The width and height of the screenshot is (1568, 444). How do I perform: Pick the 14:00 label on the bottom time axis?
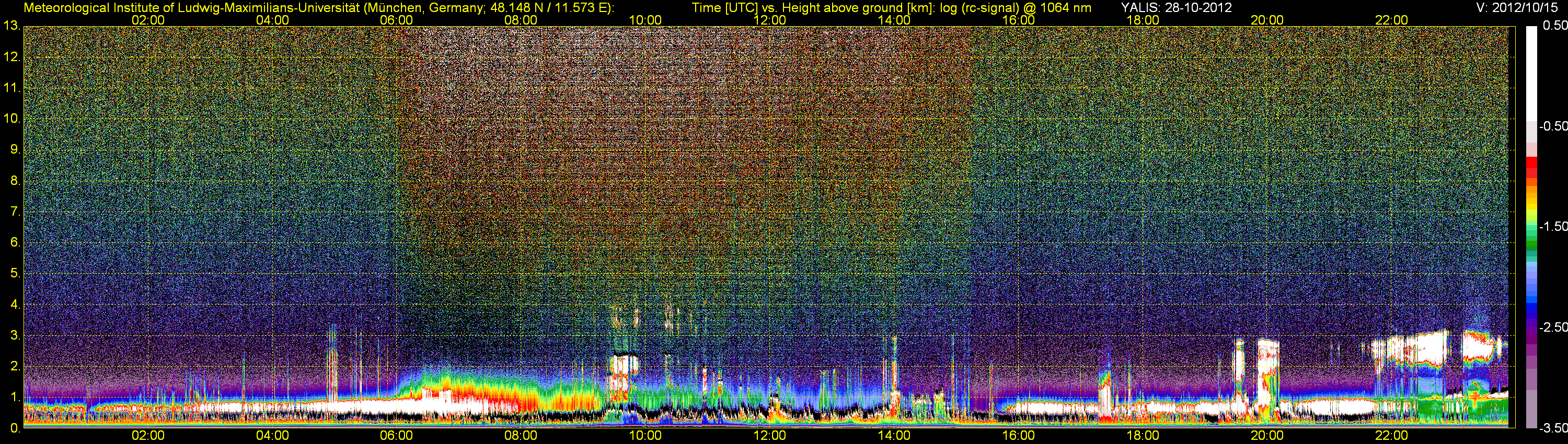click(894, 436)
